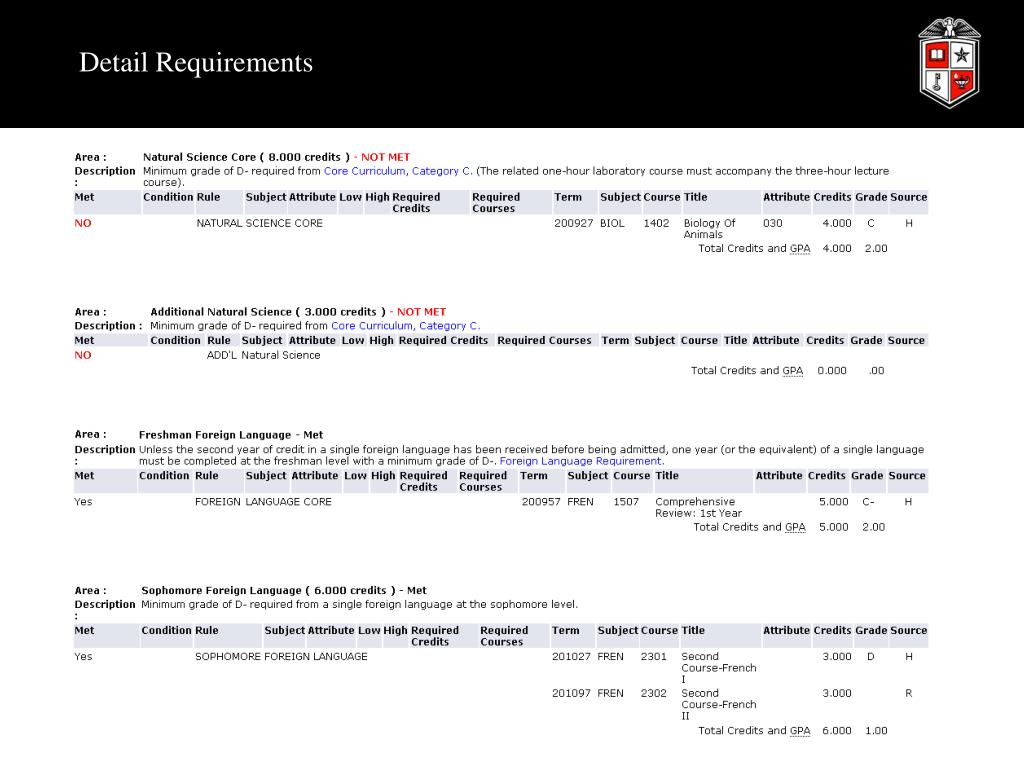This screenshot has height=768, width=1024.
Task: Click the red "NO" in the ADD'L Natural Science row
Action: point(83,355)
